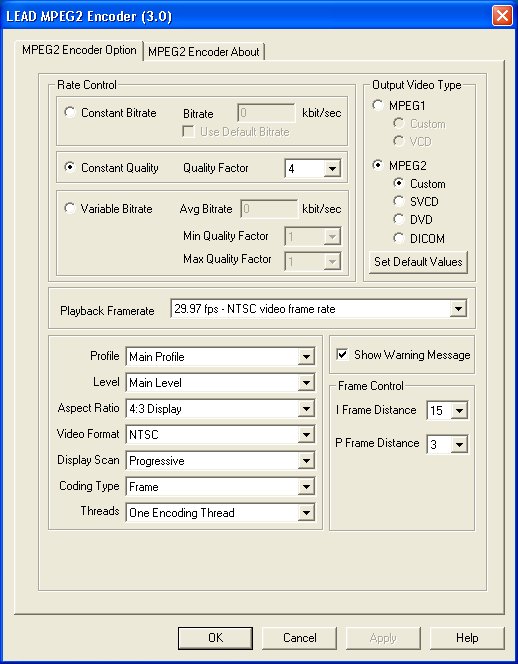
Task: Open the I Frame Distance dropdown
Action: click(x=459, y=410)
